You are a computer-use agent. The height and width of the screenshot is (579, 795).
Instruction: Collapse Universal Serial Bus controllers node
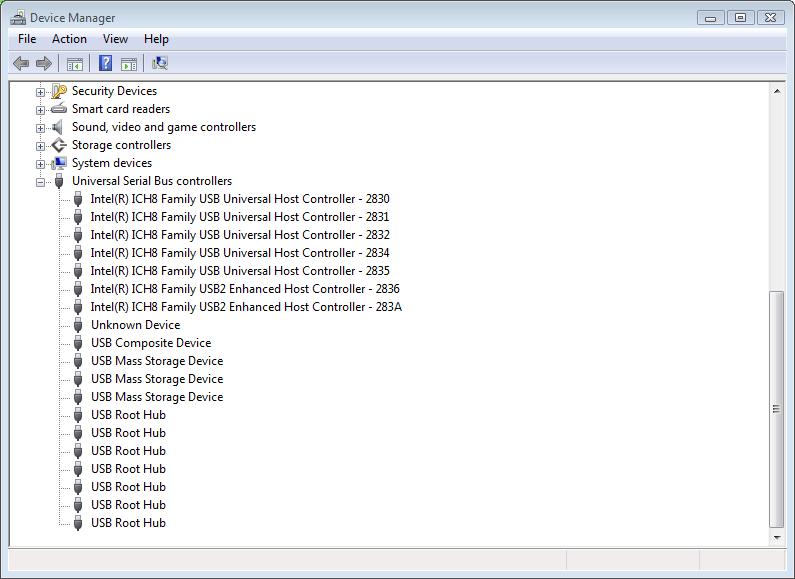(x=40, y=182)
